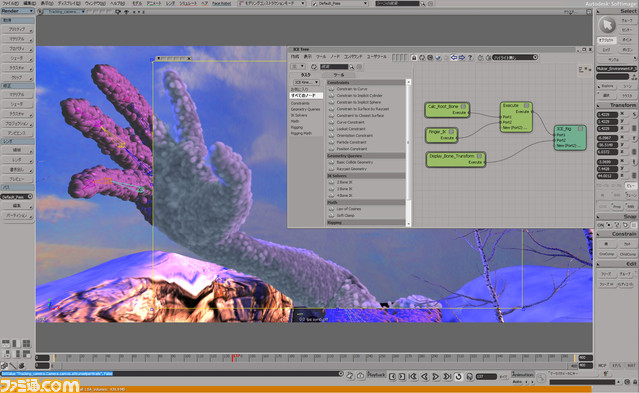Select Rigging Math category in sidebar
The height and width of the screenshot is (393, 639).
pos(301,133)
